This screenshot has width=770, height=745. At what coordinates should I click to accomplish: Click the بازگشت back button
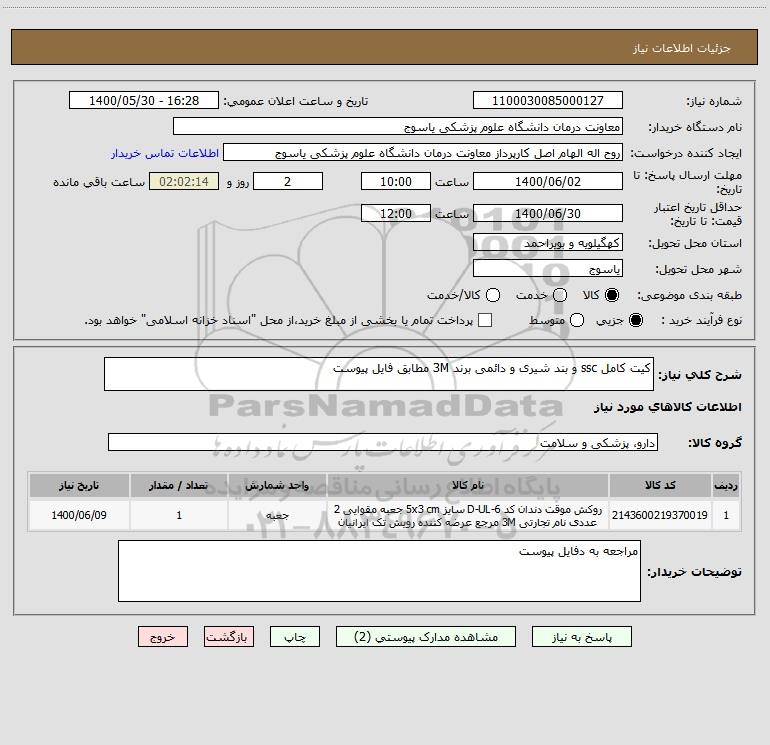pos(229,637)
